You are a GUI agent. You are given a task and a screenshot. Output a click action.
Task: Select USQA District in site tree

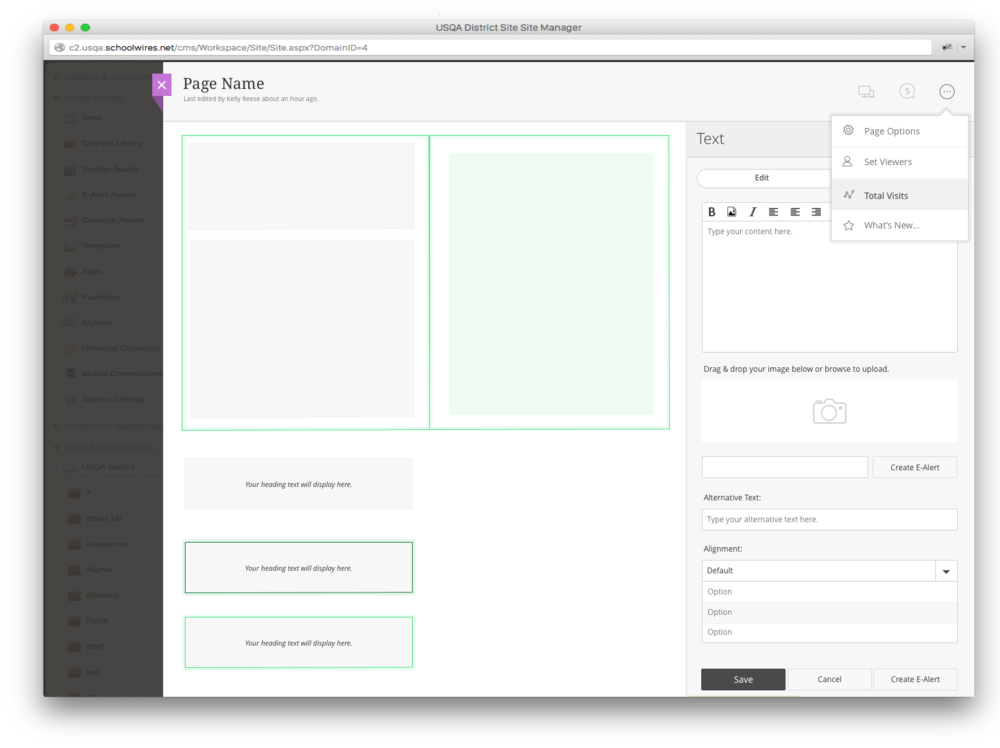pyautogui.click(x=108, y=467)
